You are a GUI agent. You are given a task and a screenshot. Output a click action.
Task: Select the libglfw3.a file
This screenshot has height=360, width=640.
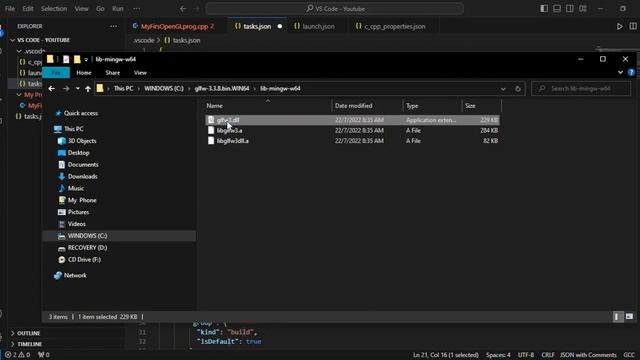(x=229, y=131)
